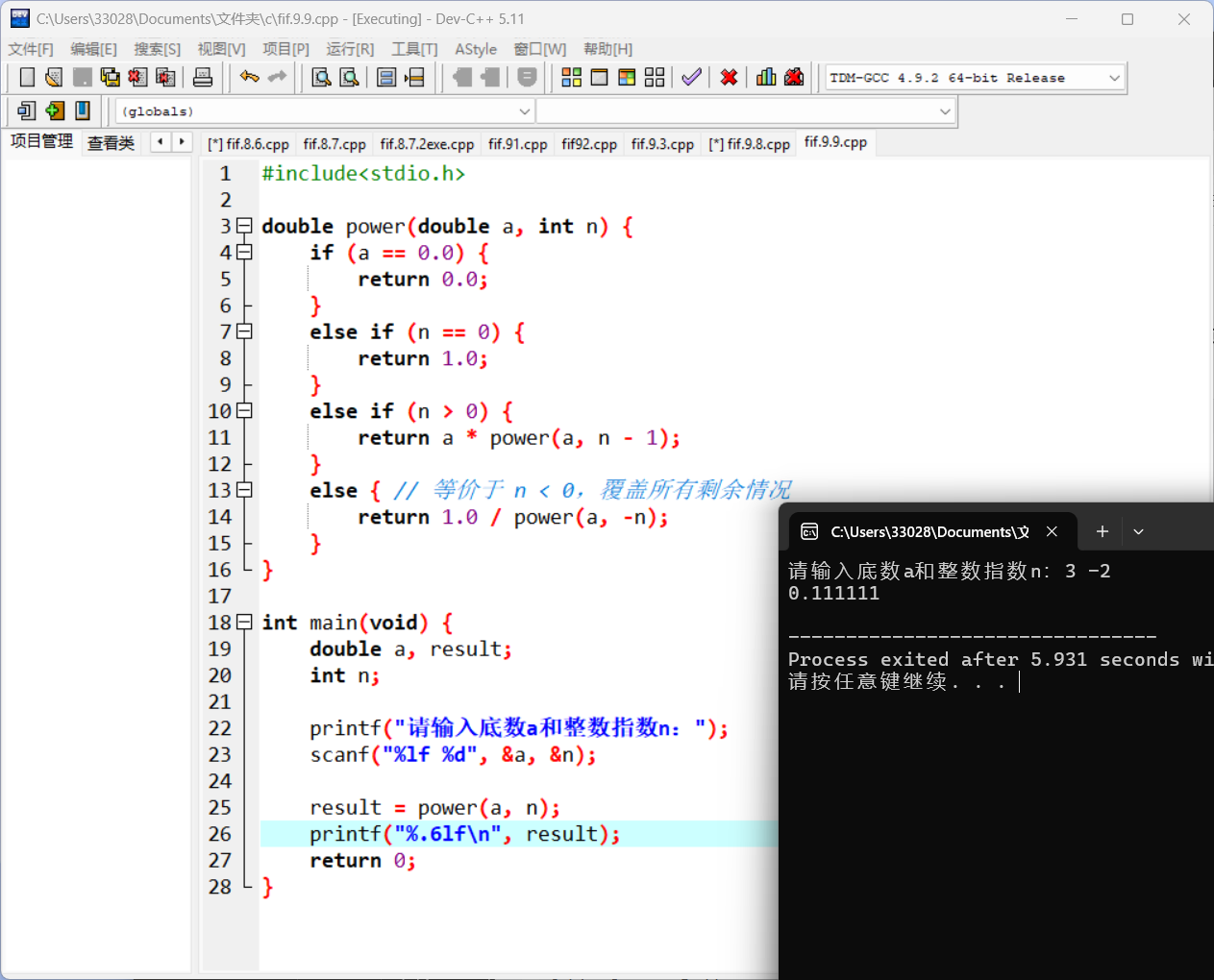Open the 搜索[S] menu

pos(157,49)
